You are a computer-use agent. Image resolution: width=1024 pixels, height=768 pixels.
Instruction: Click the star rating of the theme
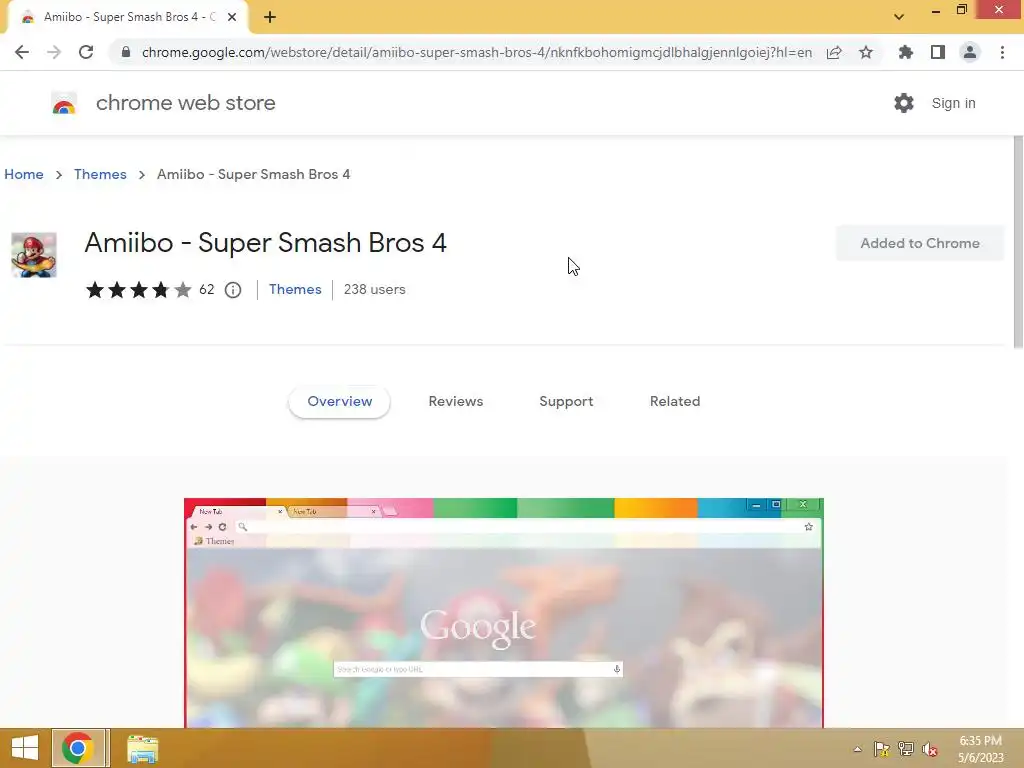click(x=138, y=289)
